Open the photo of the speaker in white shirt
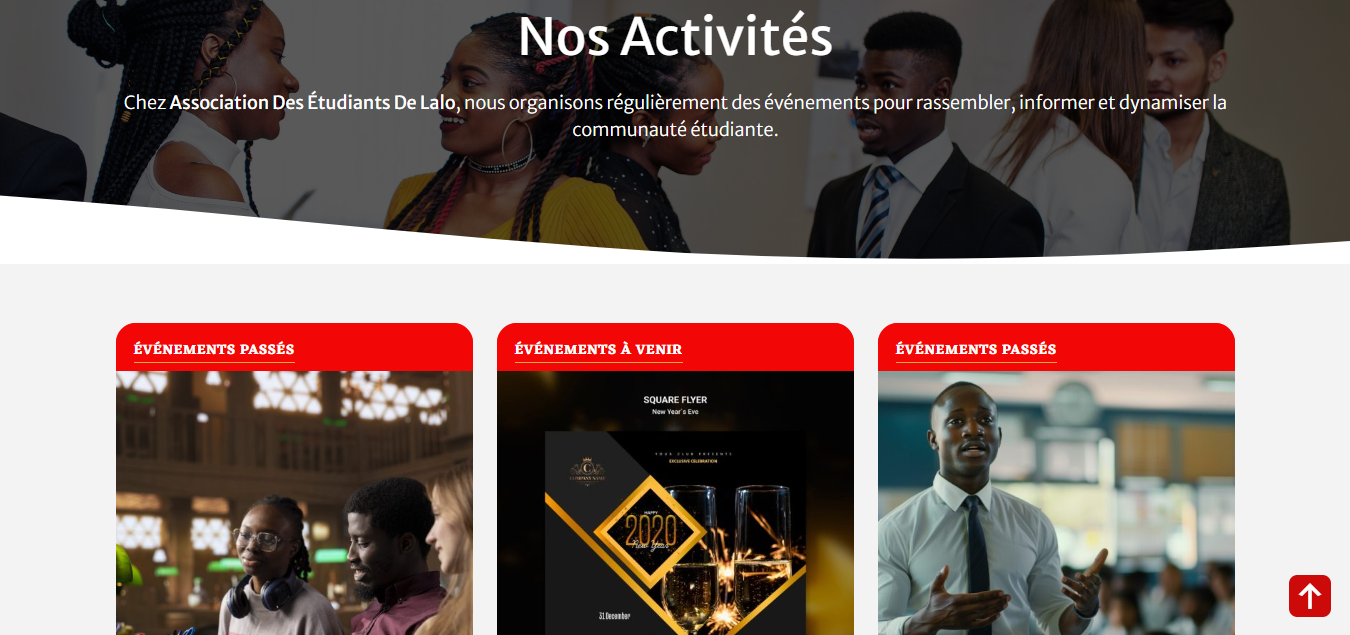Viewport: 1350px width, 635px height. click(1056, 503)
